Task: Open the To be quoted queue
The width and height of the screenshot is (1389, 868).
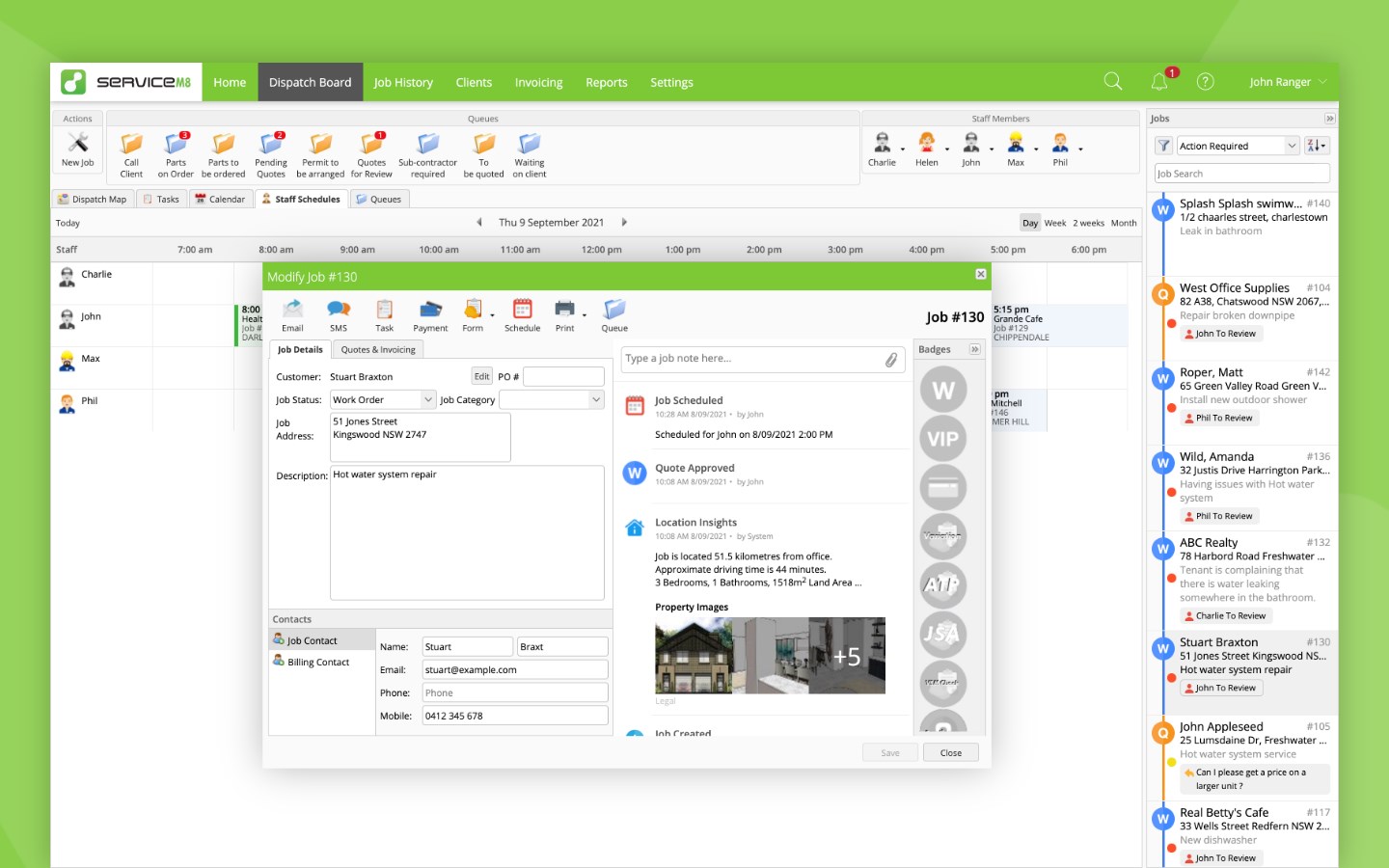Action: click(x=483, y=144)
